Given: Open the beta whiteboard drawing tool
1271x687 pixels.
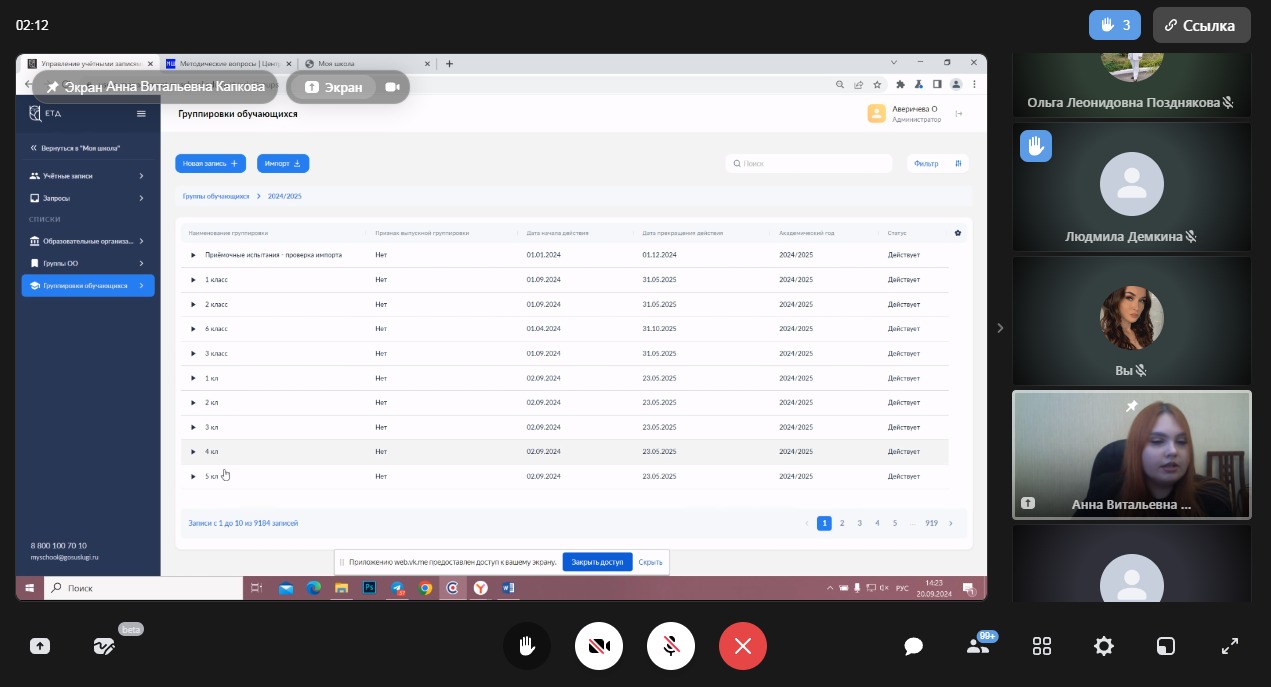Looking at the screenshot, I should (x=104, y=646).
